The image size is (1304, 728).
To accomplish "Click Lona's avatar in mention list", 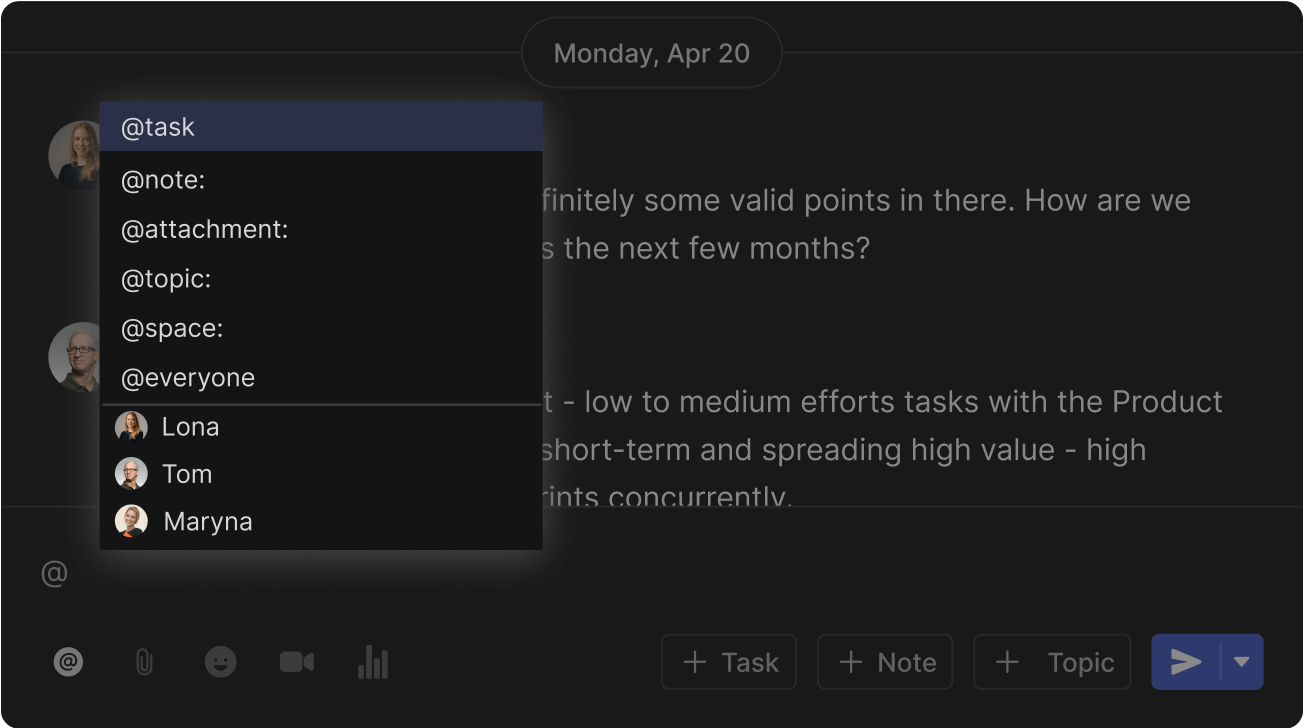I will coord(131,427).
